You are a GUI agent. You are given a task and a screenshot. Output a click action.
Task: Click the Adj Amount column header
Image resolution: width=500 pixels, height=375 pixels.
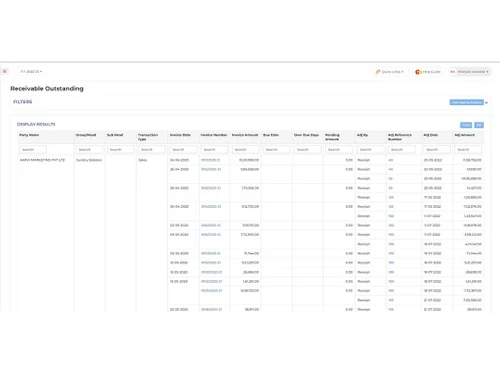click(x=465, y=135)
